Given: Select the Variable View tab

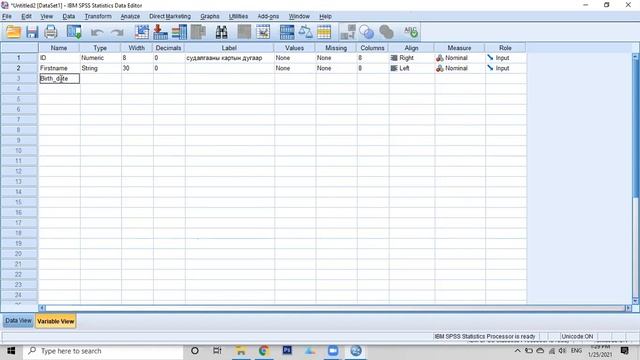Looking at the screenshot, I should [x=56, y=321].
